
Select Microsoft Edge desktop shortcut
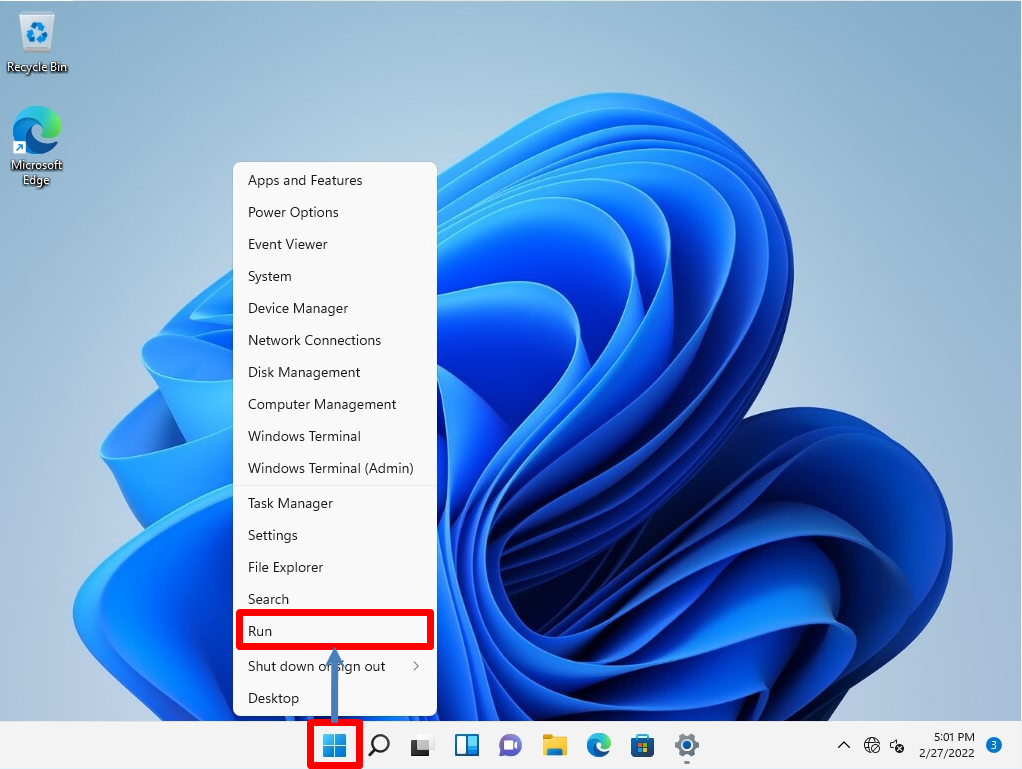click(x=36, y=147)
